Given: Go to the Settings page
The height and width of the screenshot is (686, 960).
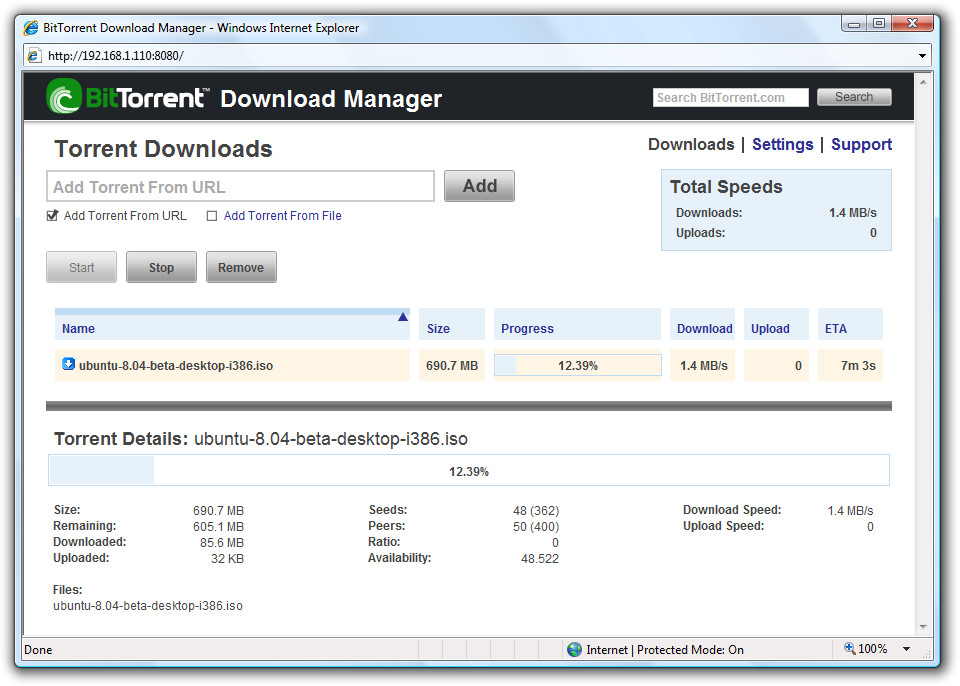Looking at the screenshot, I should pos(782,145).
